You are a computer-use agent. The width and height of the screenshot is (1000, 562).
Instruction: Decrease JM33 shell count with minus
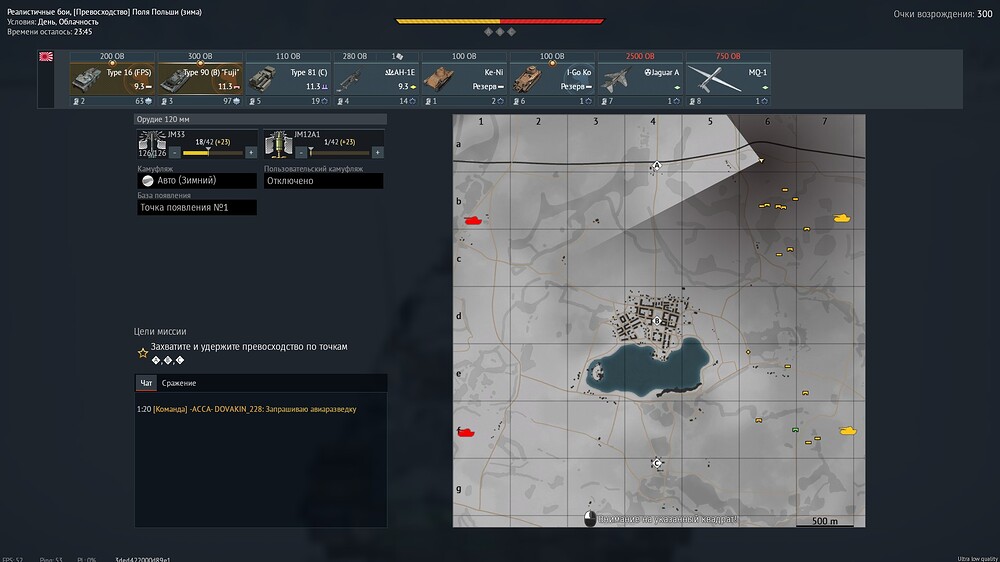174,153
